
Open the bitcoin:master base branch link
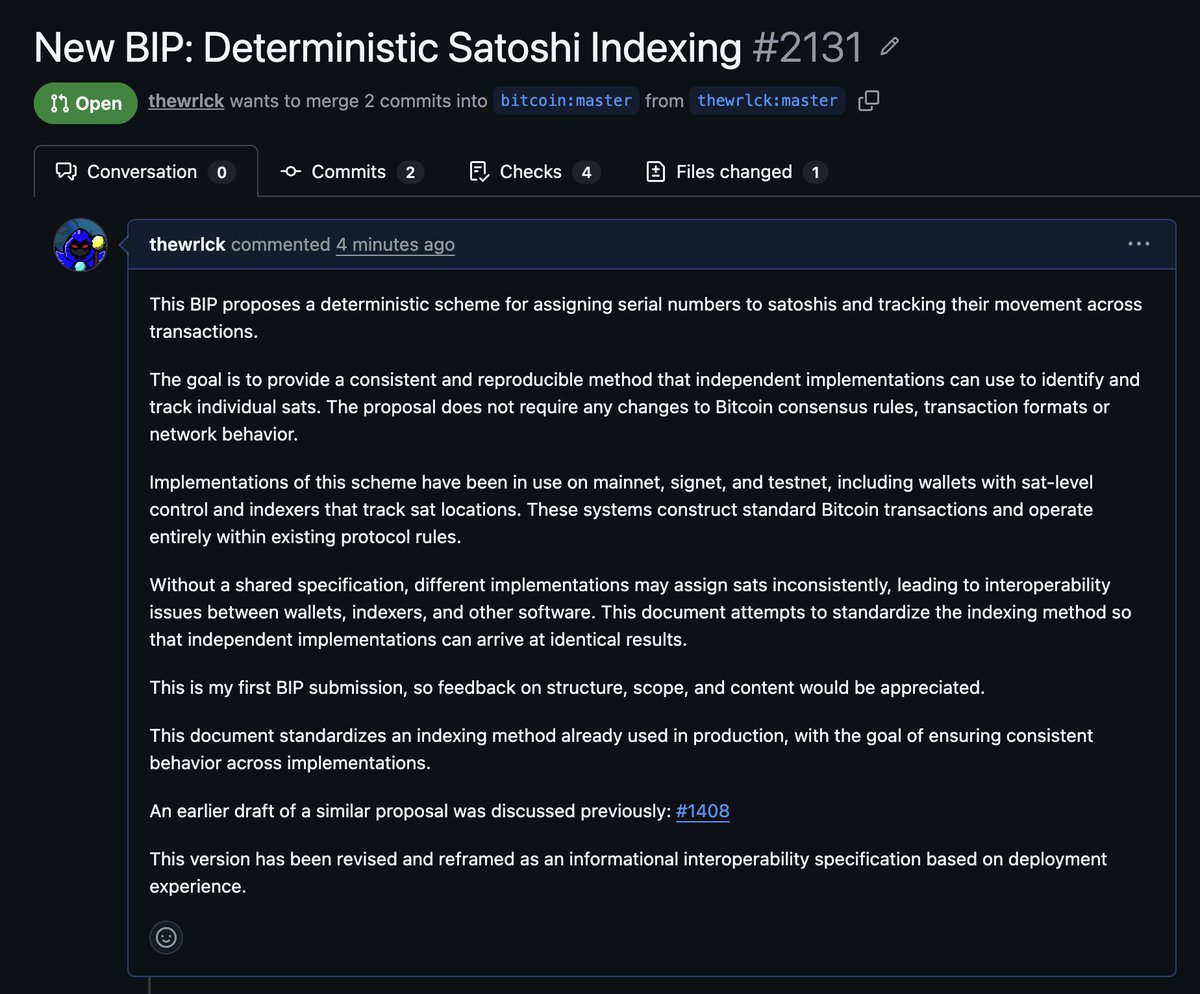566,100
